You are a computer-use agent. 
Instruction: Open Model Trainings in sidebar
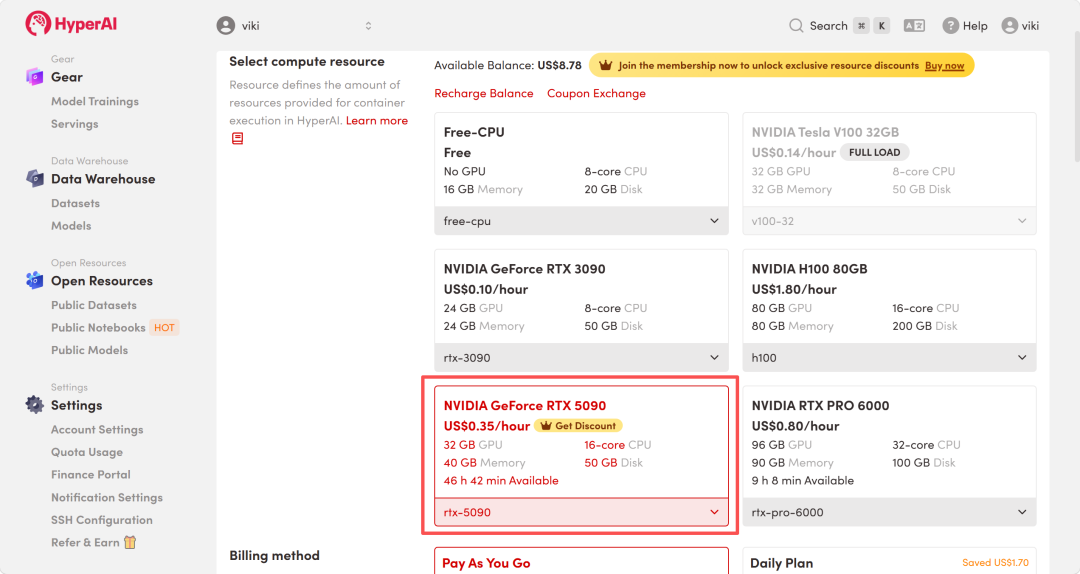pos(95,101)
